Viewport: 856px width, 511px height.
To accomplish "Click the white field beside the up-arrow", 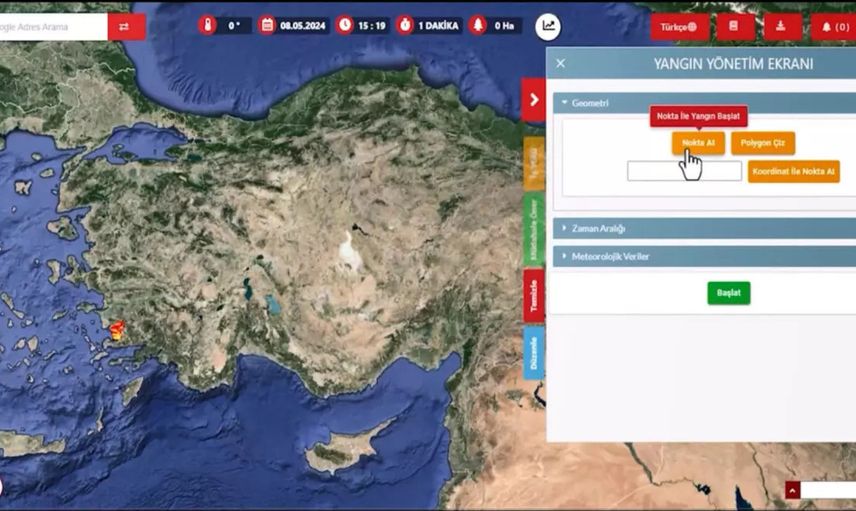I will click(828, 490).
